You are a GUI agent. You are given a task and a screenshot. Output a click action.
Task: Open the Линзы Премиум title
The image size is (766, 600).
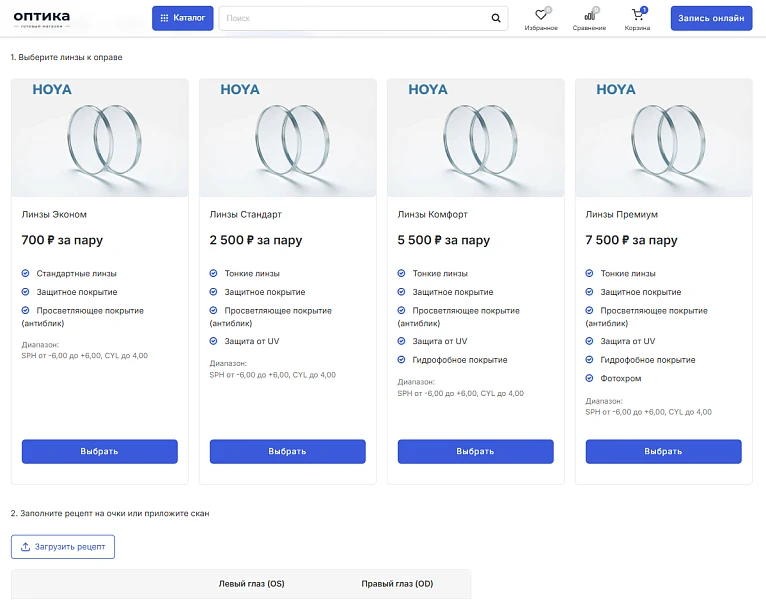[622, 214]
